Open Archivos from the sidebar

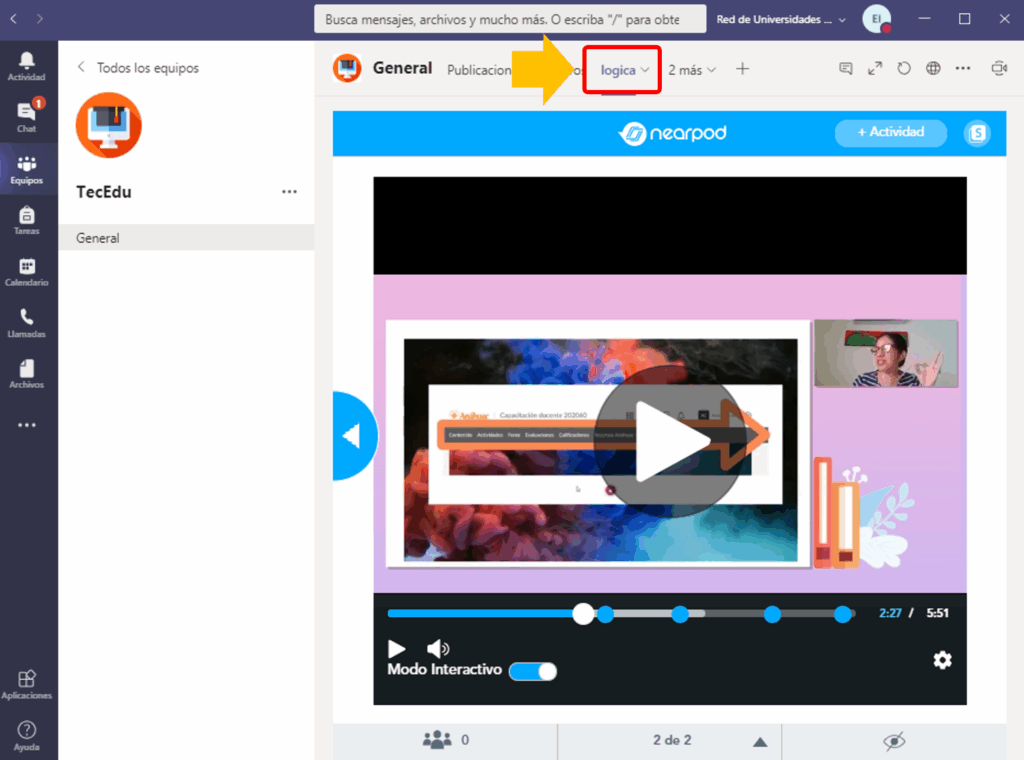[x=26, y=374]
